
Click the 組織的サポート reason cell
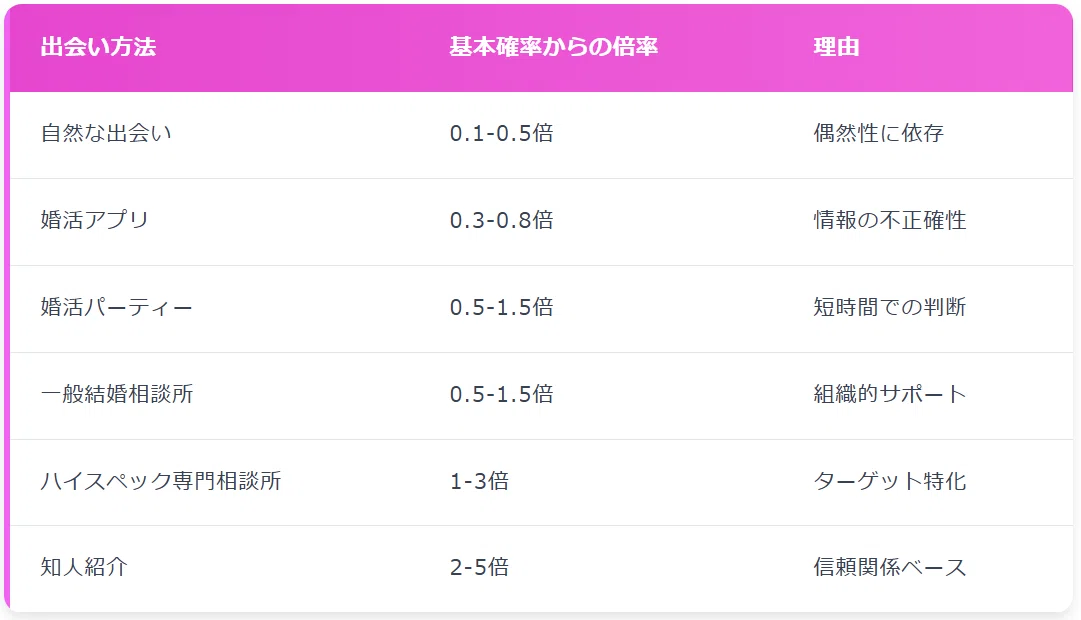[889, 394]
